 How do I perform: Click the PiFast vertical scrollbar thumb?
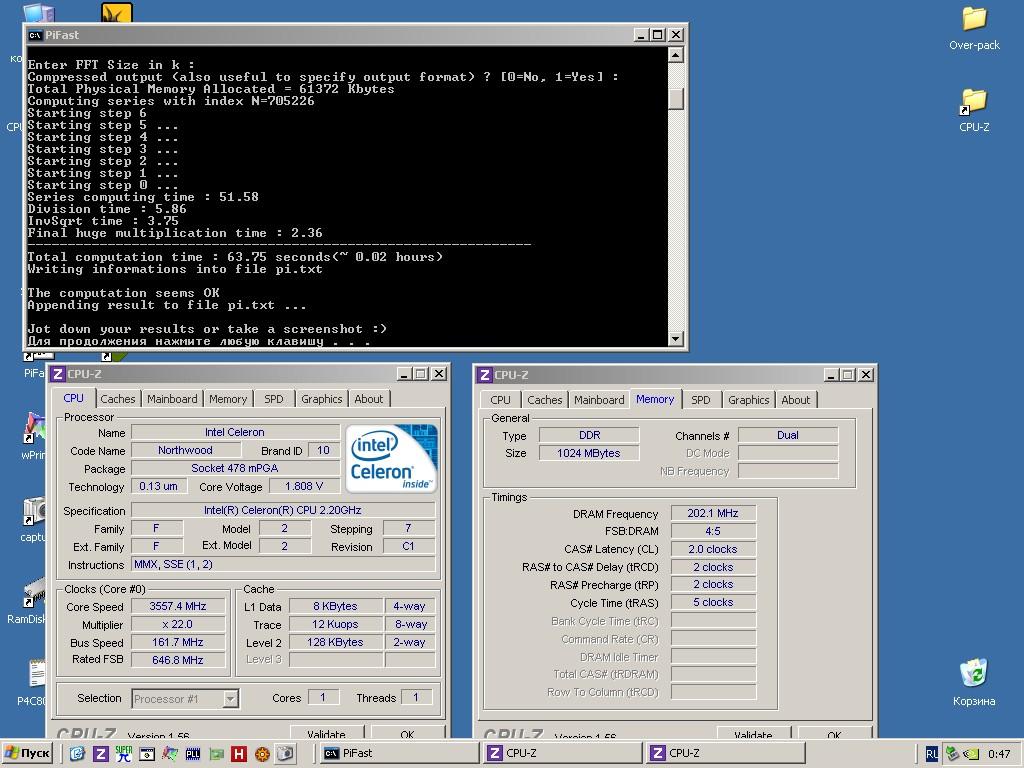point(676,98)
